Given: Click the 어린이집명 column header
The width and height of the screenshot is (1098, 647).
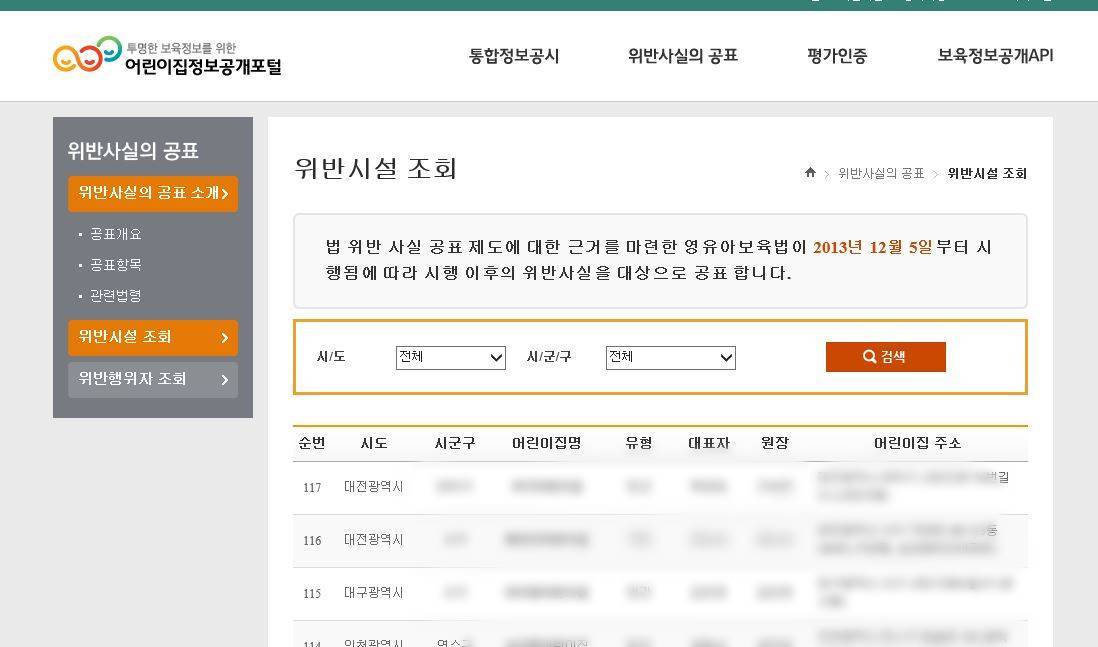Looking at the screenshot, I should point(546,443).
